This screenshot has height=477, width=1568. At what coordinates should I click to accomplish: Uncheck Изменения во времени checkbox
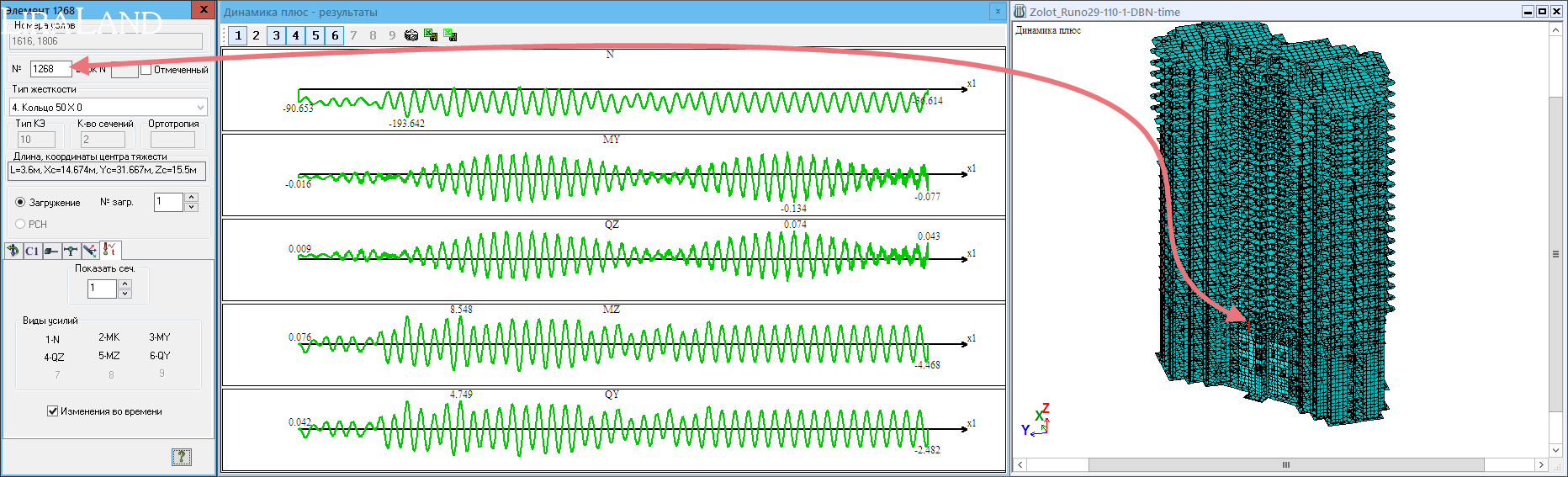tap(52, 411)
